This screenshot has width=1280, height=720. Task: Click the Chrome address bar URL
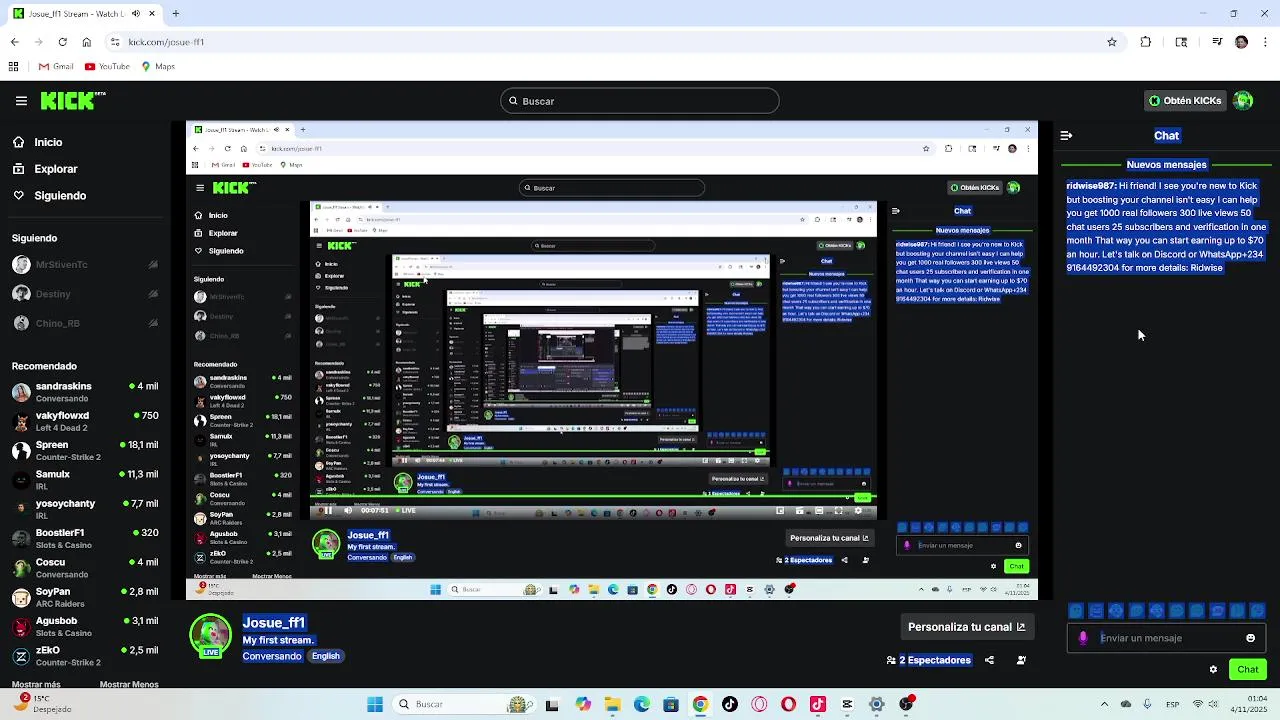166,42
